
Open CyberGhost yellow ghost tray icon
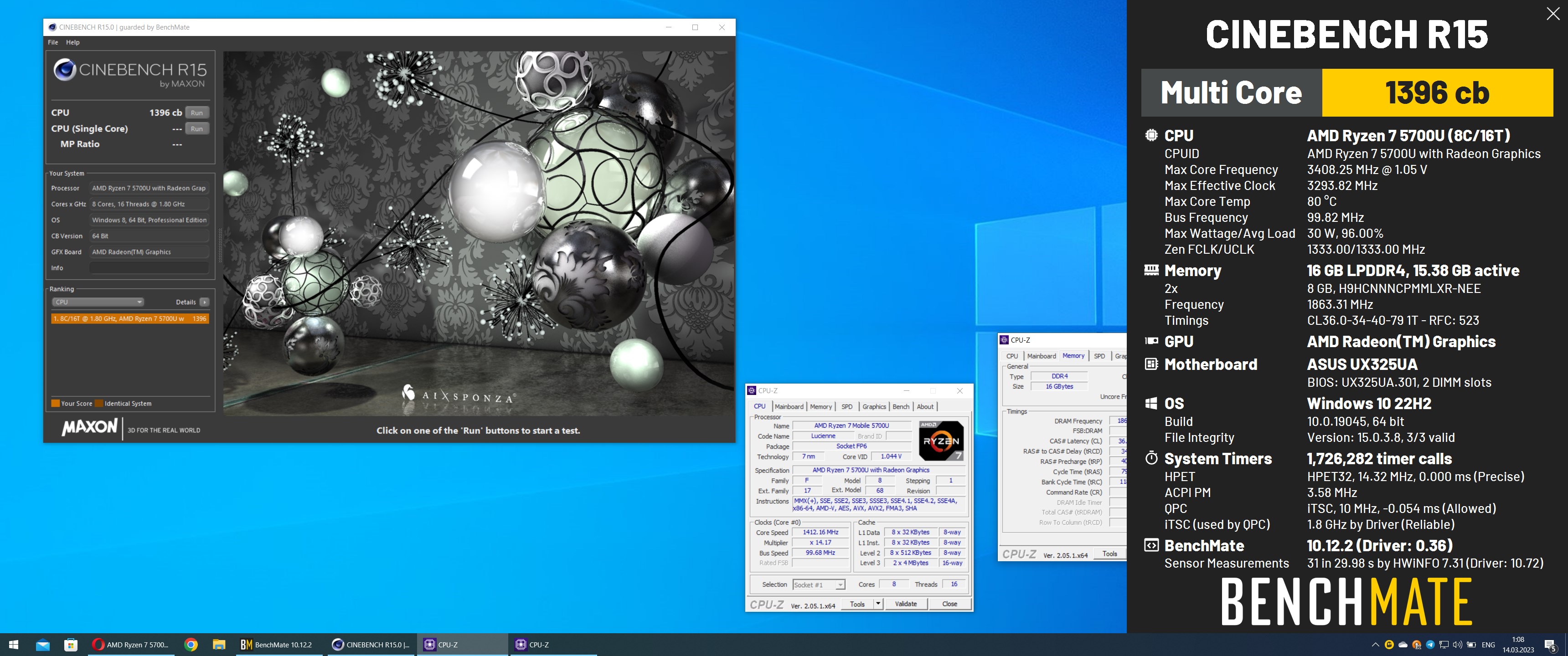[x=1389, y=645]
